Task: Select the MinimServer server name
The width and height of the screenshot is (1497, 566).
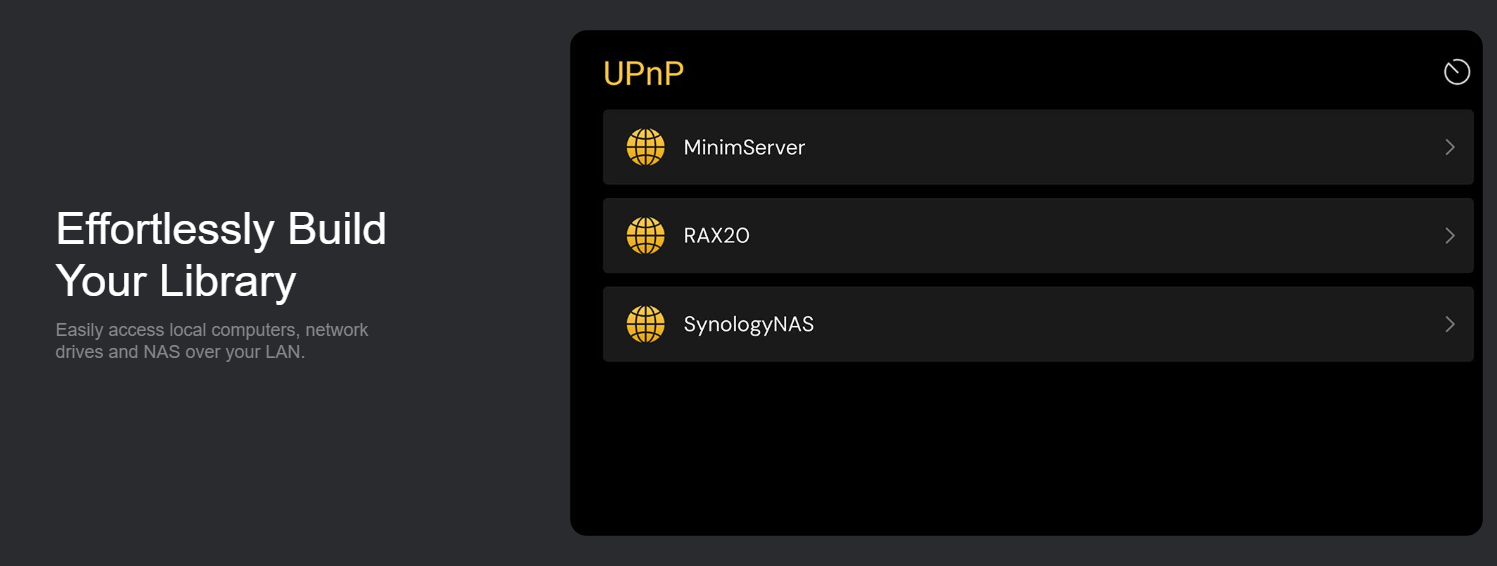Action: click(744, 147)
